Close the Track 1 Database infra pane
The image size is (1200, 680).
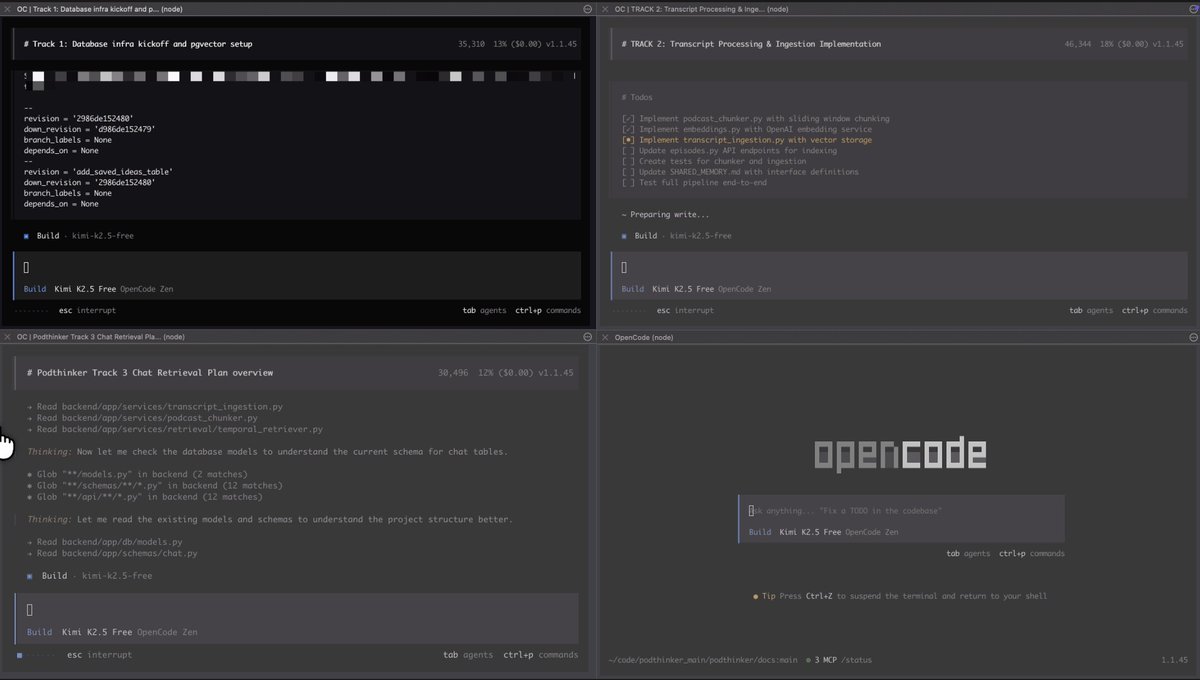(8, 8)
